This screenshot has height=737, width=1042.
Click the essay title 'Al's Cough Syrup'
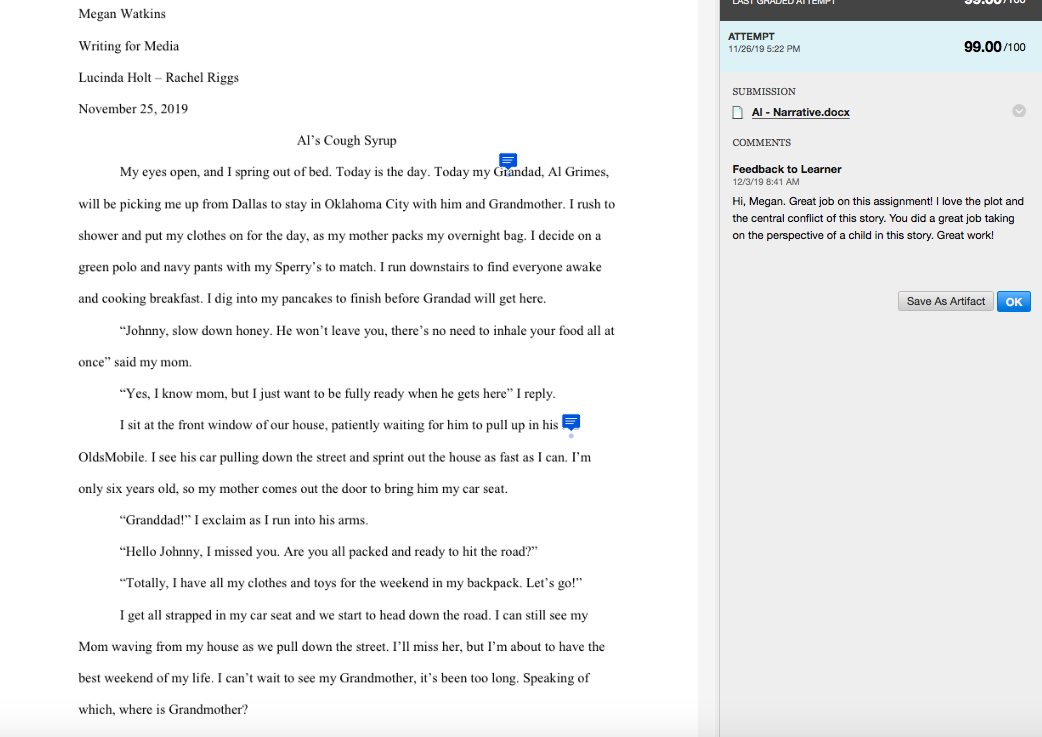(x=347, y=140)
